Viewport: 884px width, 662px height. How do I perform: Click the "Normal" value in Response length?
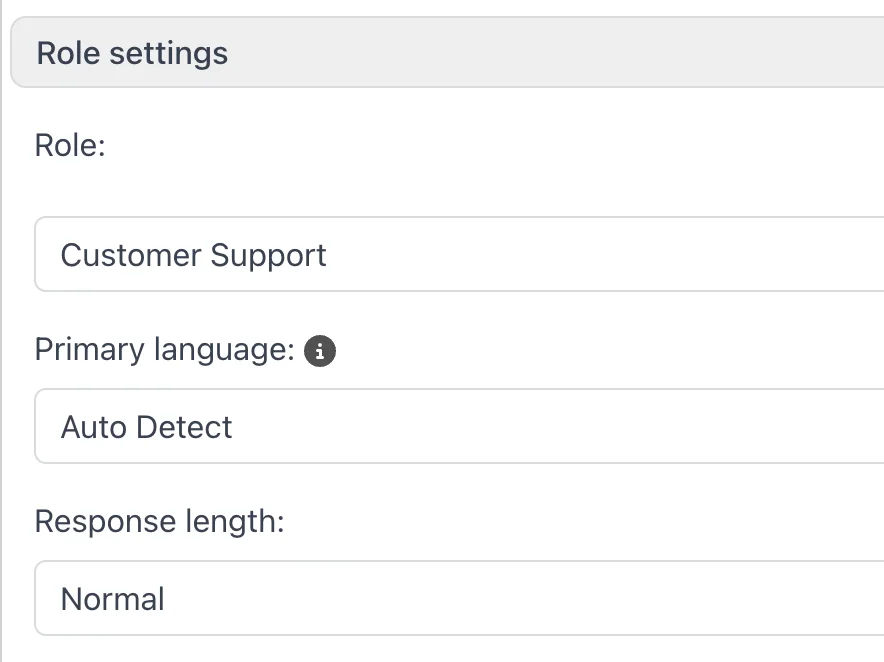click(x=112, y=599)
